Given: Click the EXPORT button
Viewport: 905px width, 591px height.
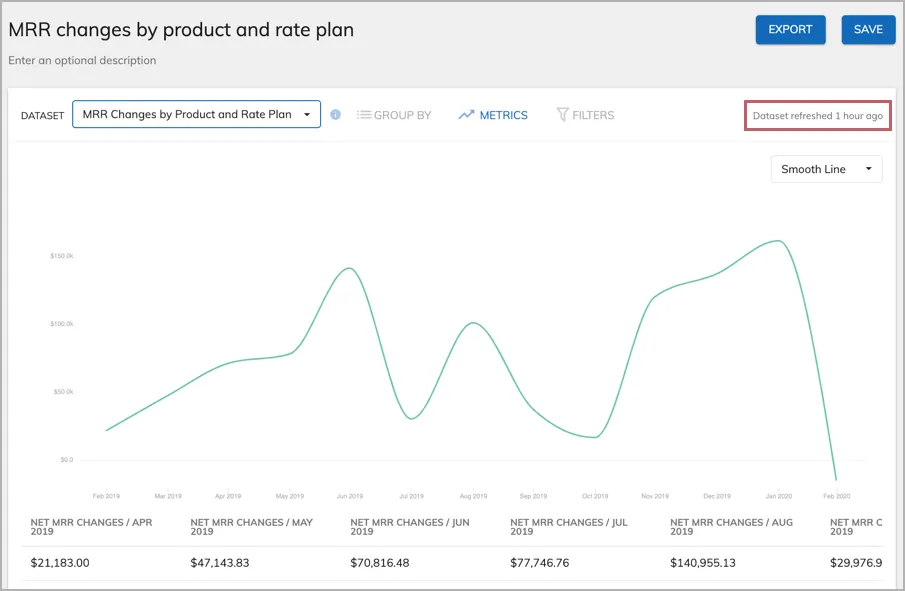Looking at the screenshot, I should click(790, 29).
